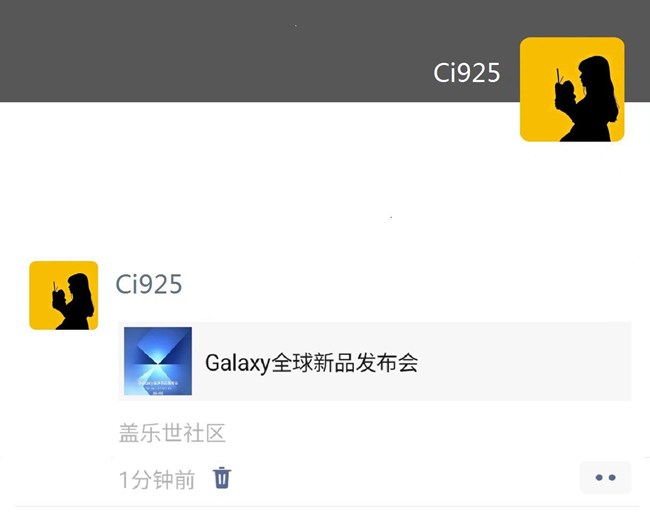Tap the small yellow avatar beside the post

[63, 295]
